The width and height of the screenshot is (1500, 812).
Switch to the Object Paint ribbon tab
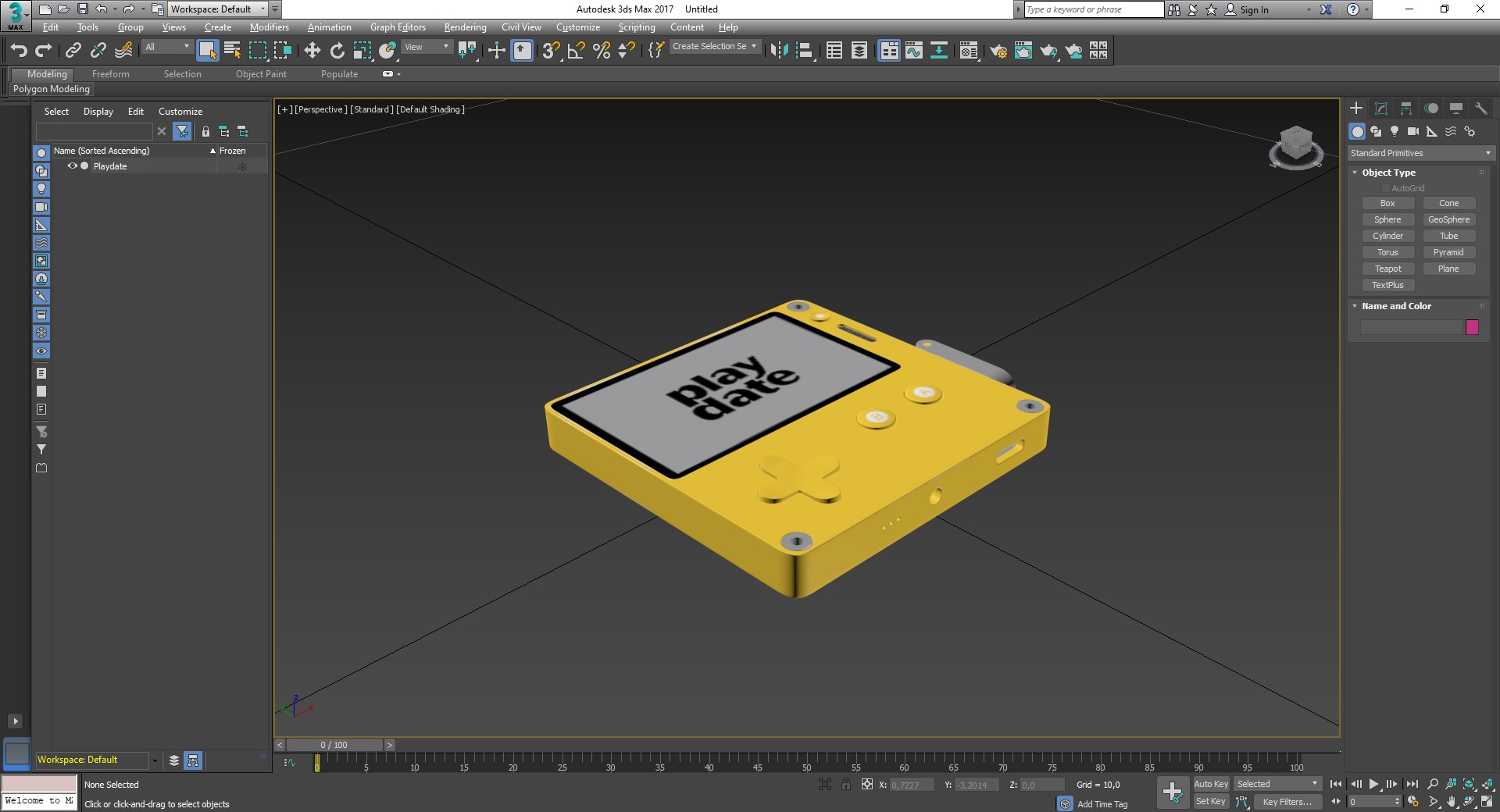click(262, 74)
